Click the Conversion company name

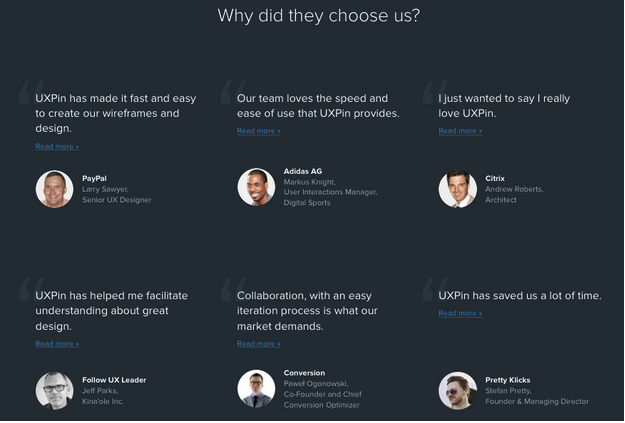[304, 373]
